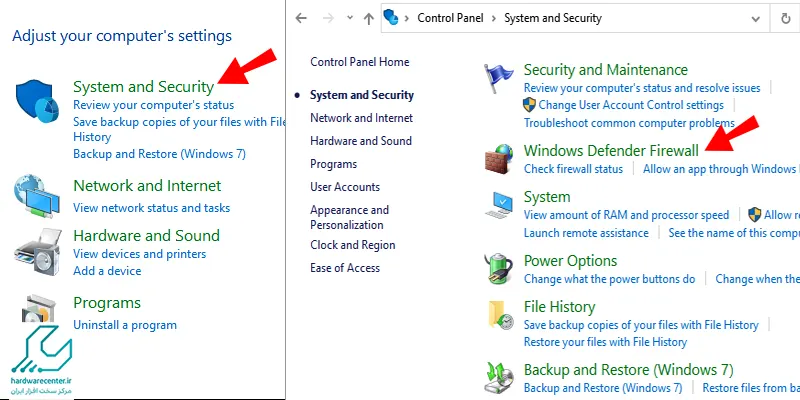The width and height of the screenshot is (800, 400).
Task: Click the Hardware and Sound printer icon
Action: (x=39, y=252)
